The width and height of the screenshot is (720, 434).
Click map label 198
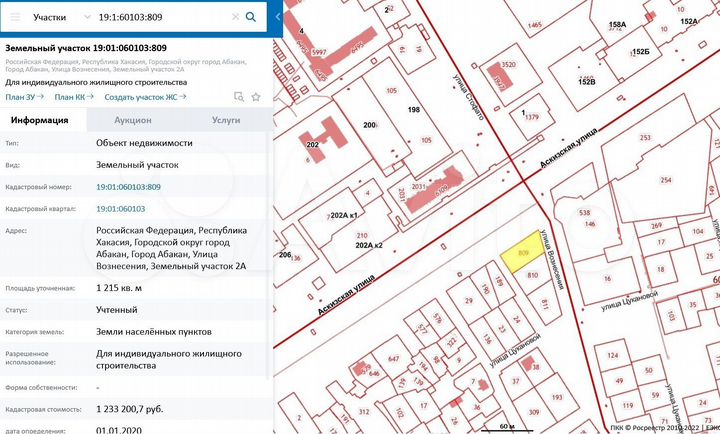(414, 109)
